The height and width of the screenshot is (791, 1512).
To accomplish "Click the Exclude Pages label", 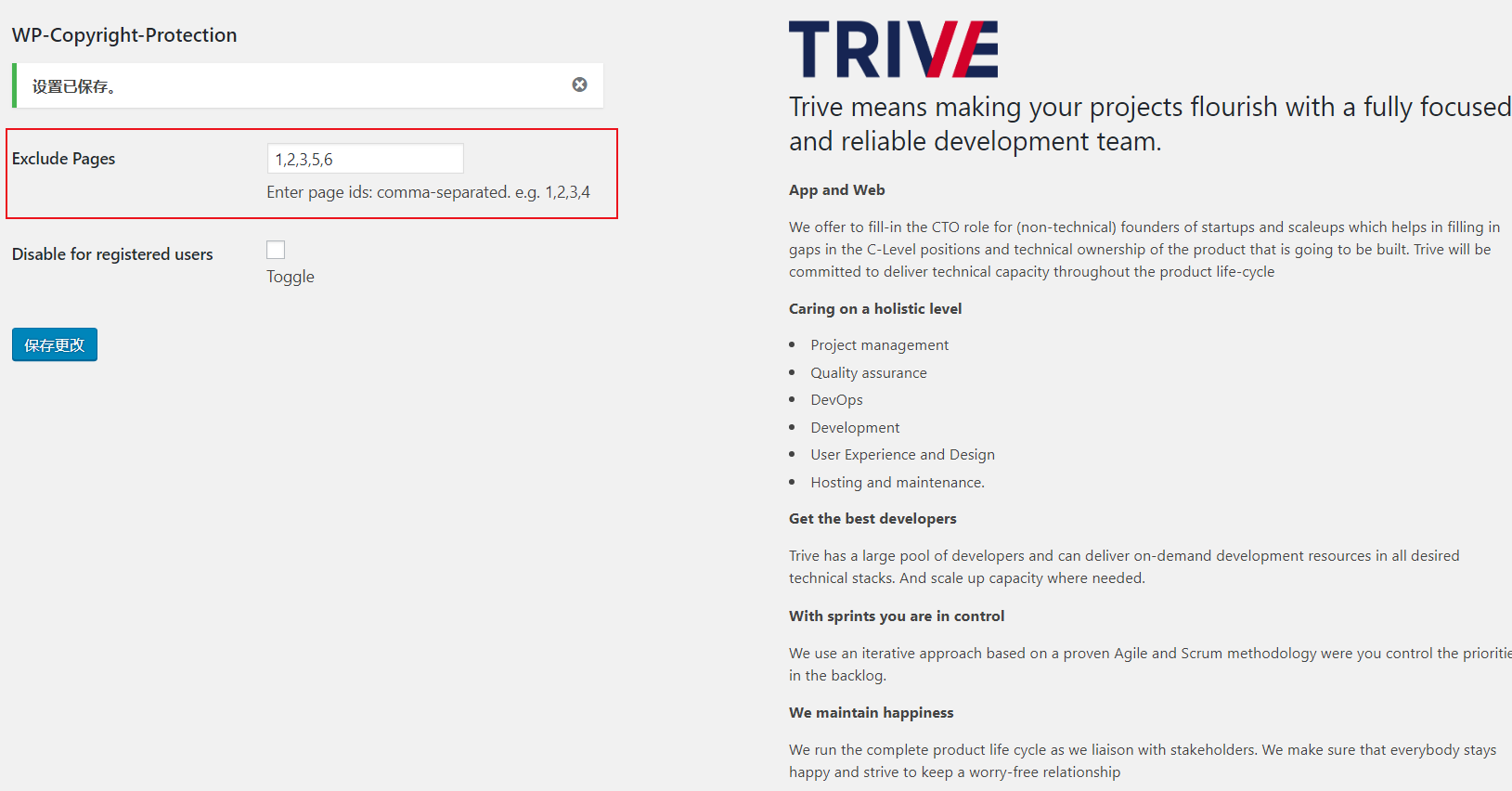I will pos(64,159).
